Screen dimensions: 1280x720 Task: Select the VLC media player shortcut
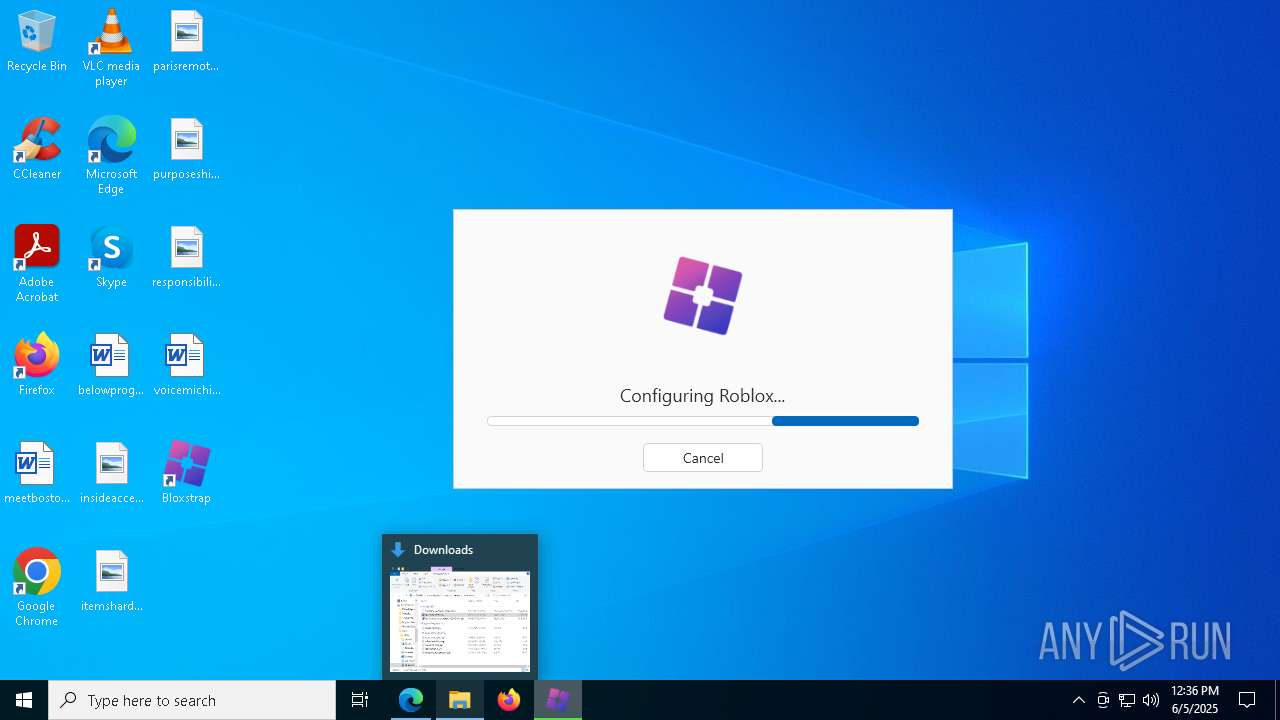[x=111, y=48]
